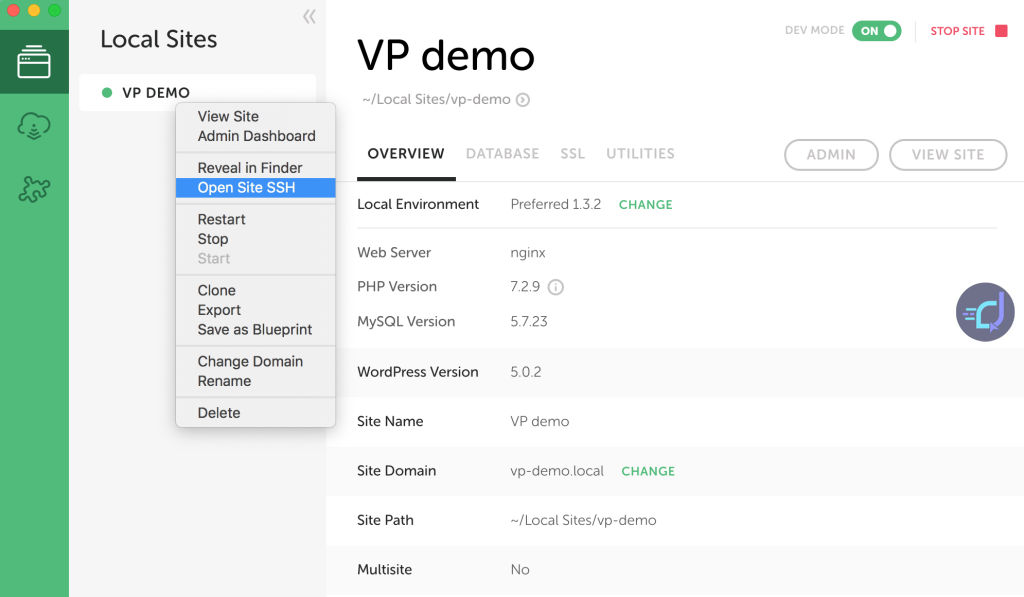This screenshot has height=597, width=1024.
Task: Select Open Site SSH menu item
Action: pyautogui.click(x=255, y=187)
